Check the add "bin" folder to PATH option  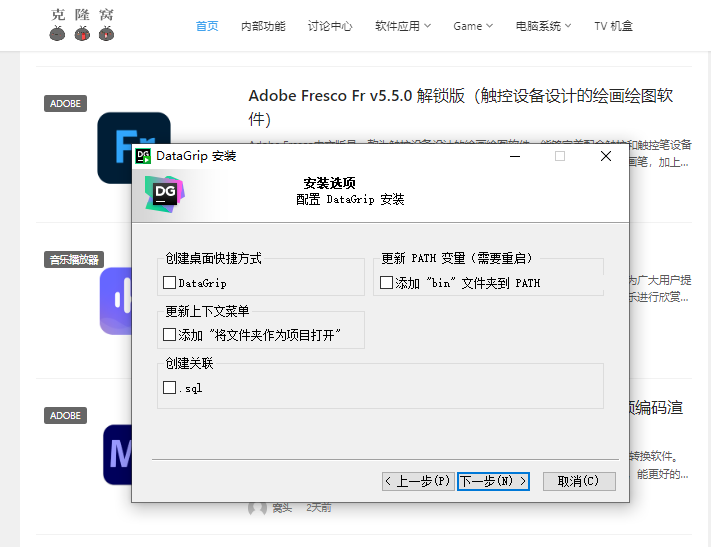(x=386, y=283)
